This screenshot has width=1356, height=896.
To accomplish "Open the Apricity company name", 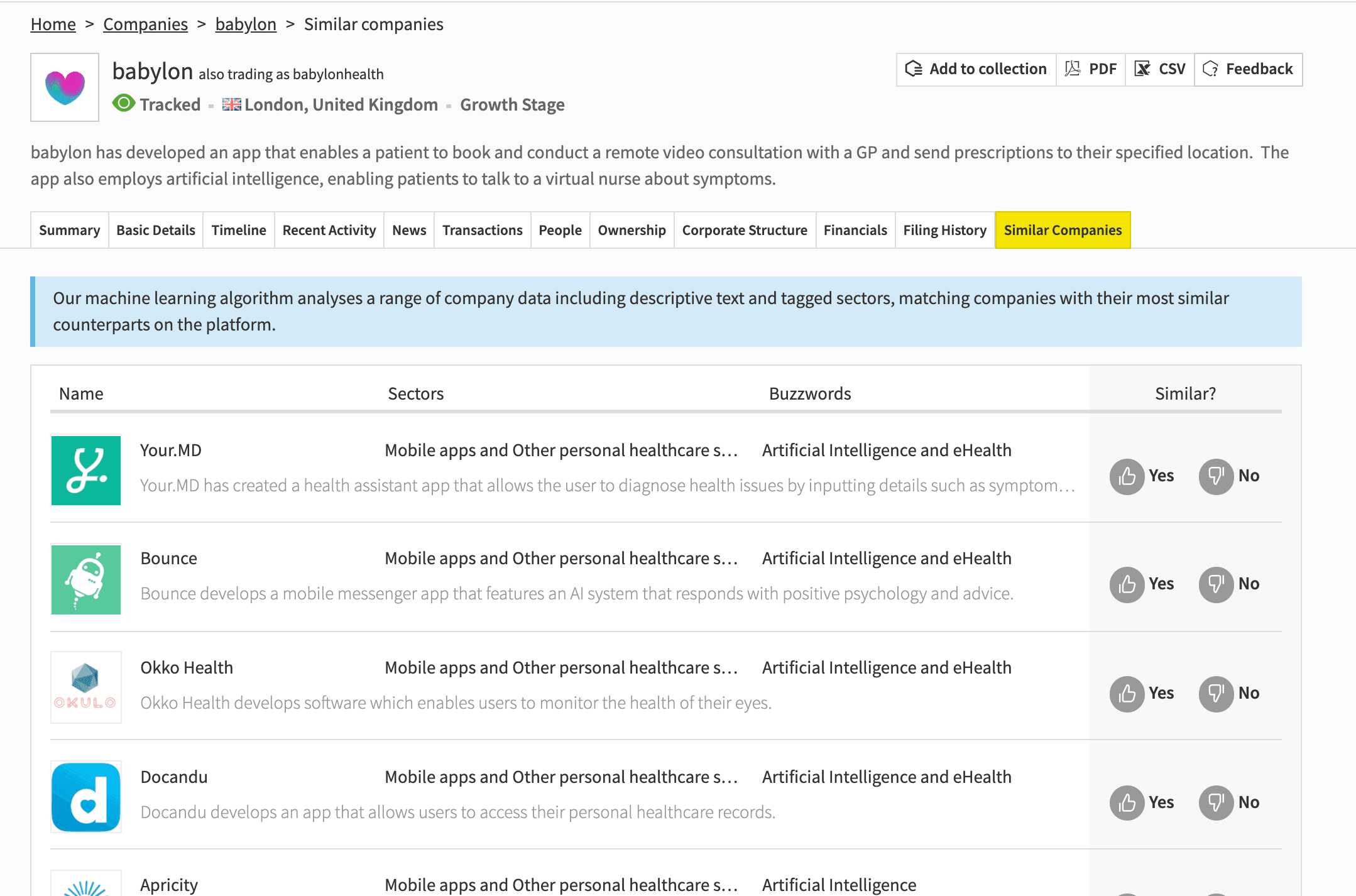I will tap(169, 885).
